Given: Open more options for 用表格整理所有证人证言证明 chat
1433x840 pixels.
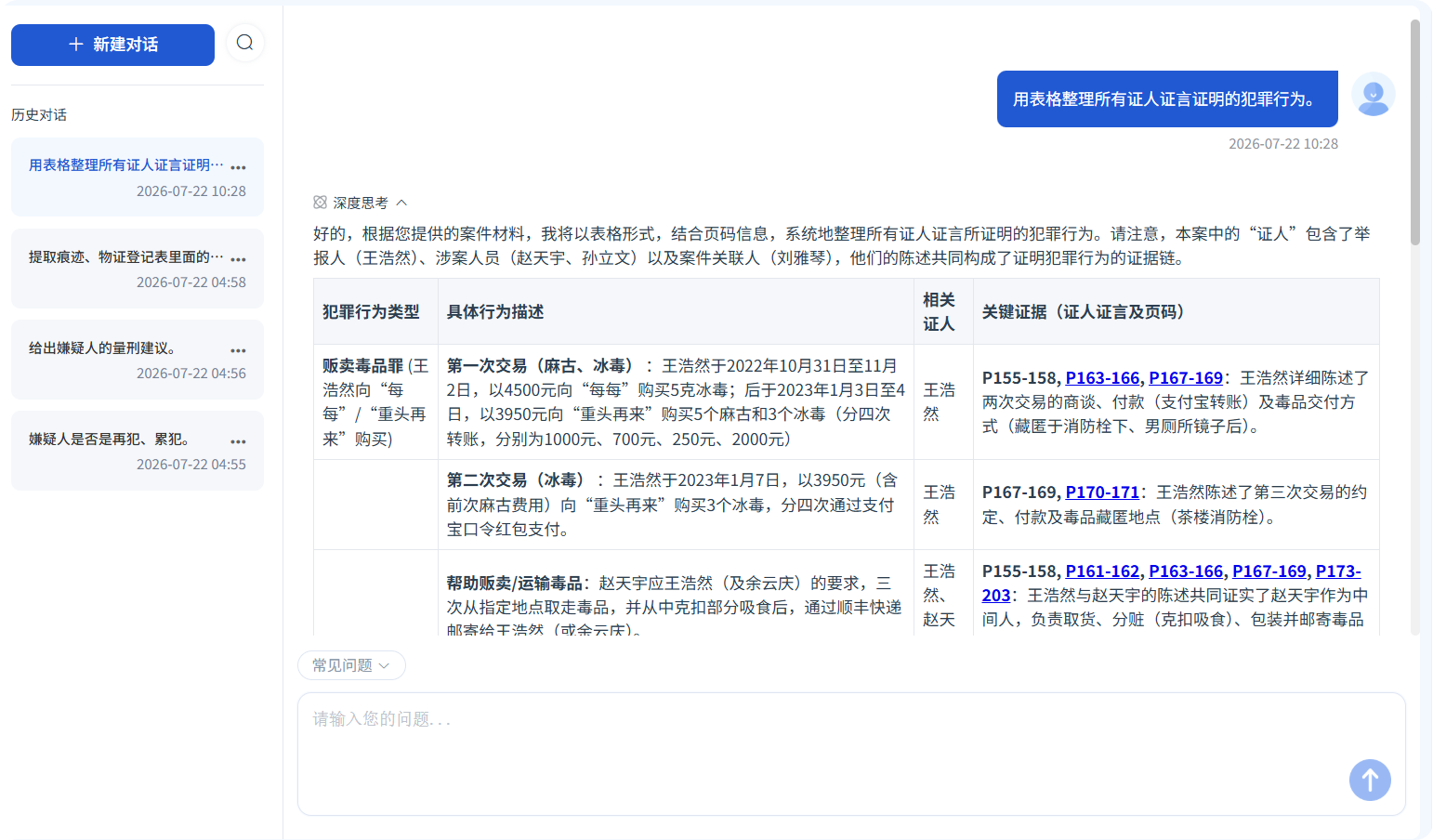Looking at the screenshot, I should pos(239,167).
